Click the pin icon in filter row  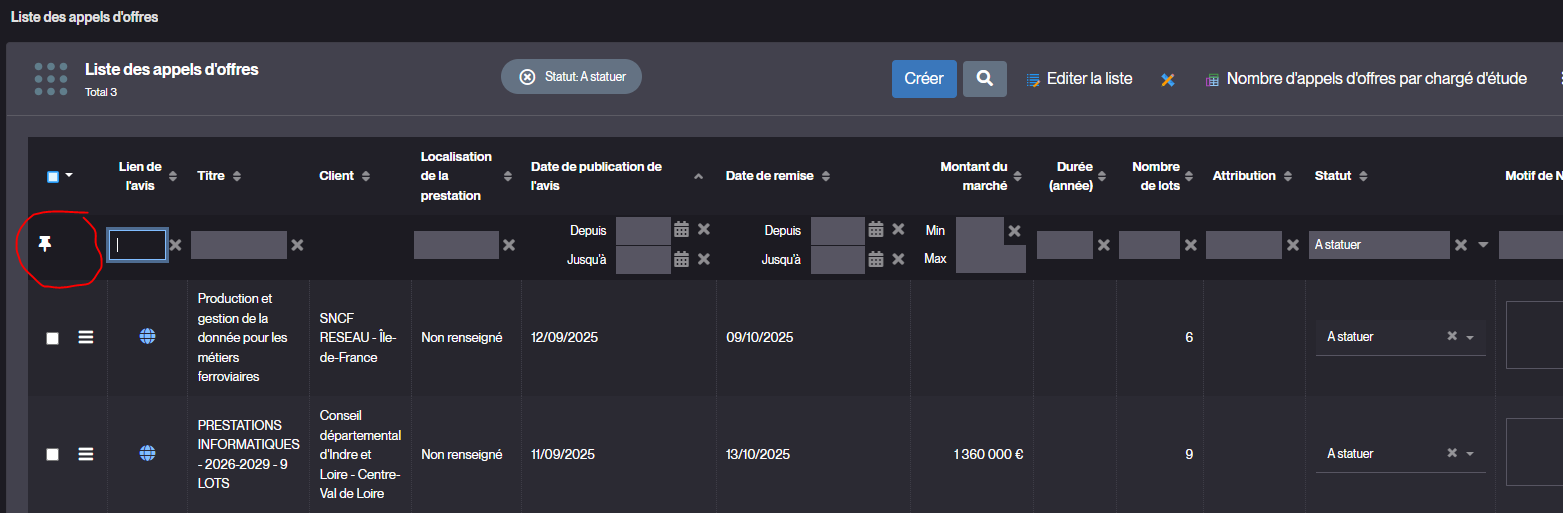[x=45, y=244]
